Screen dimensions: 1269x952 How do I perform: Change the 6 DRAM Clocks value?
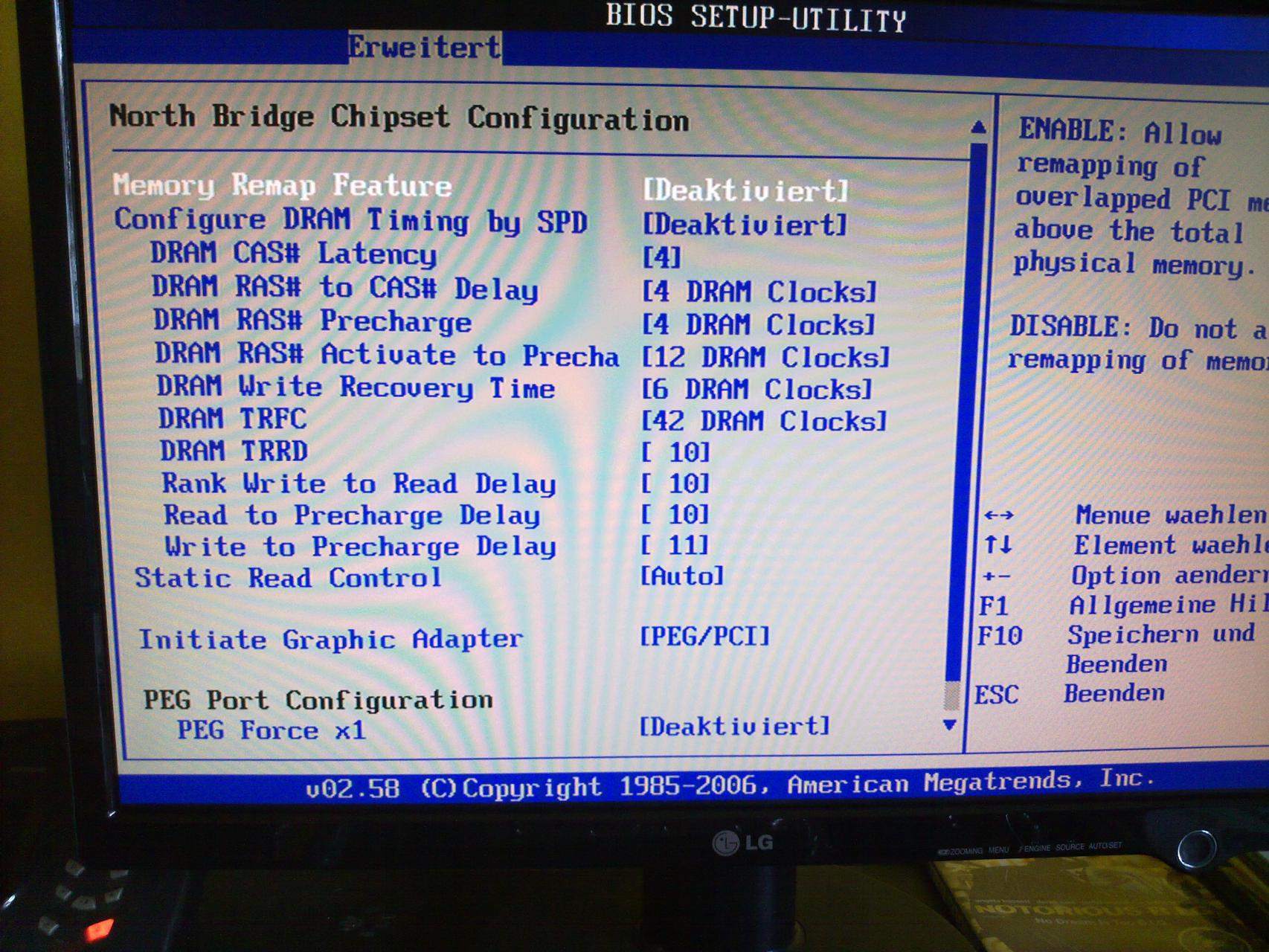pyautogui.click(x=756, y=389)
